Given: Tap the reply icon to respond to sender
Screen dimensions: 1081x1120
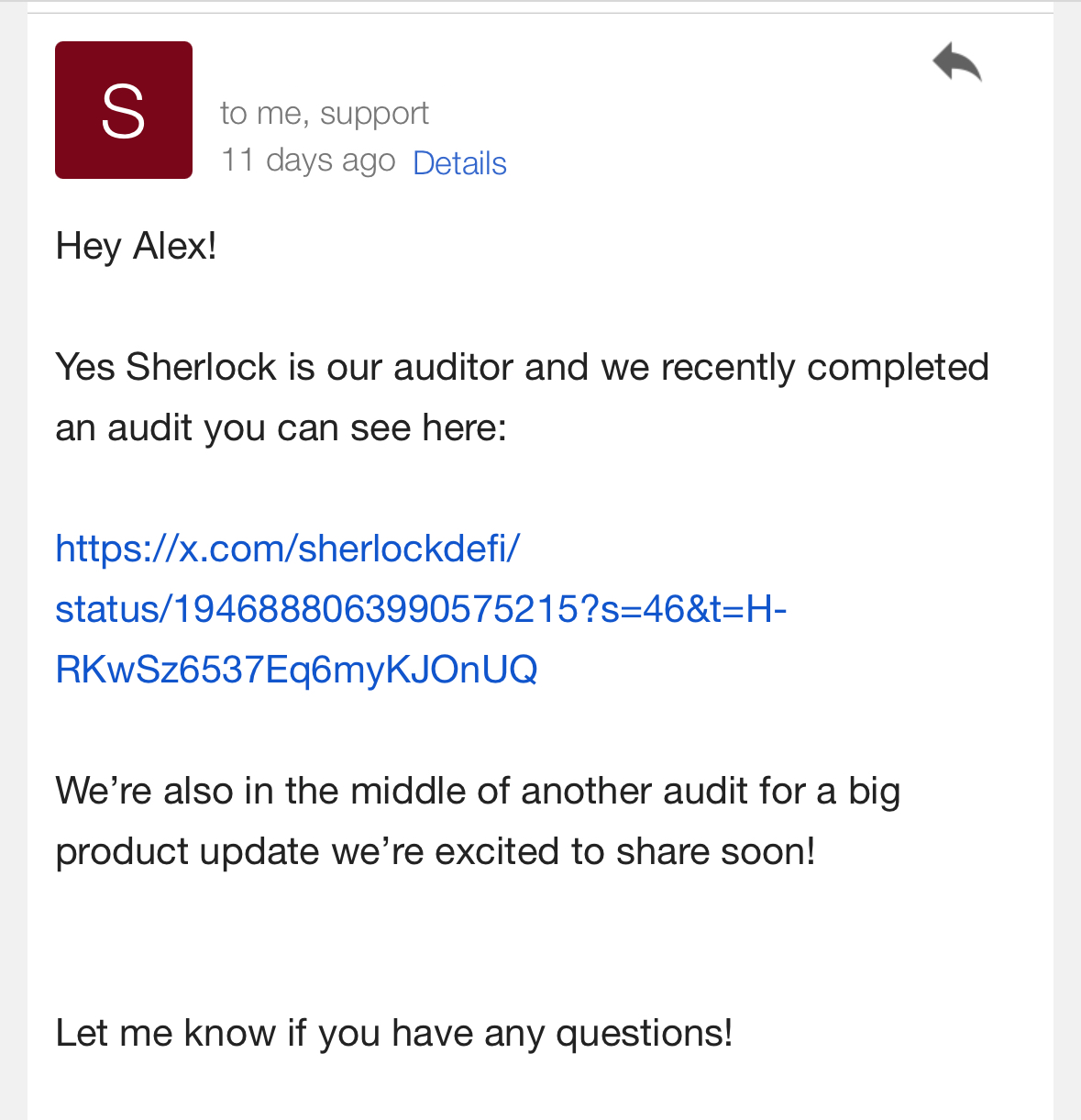Looking at the screenshot, I should coord(957,62).
